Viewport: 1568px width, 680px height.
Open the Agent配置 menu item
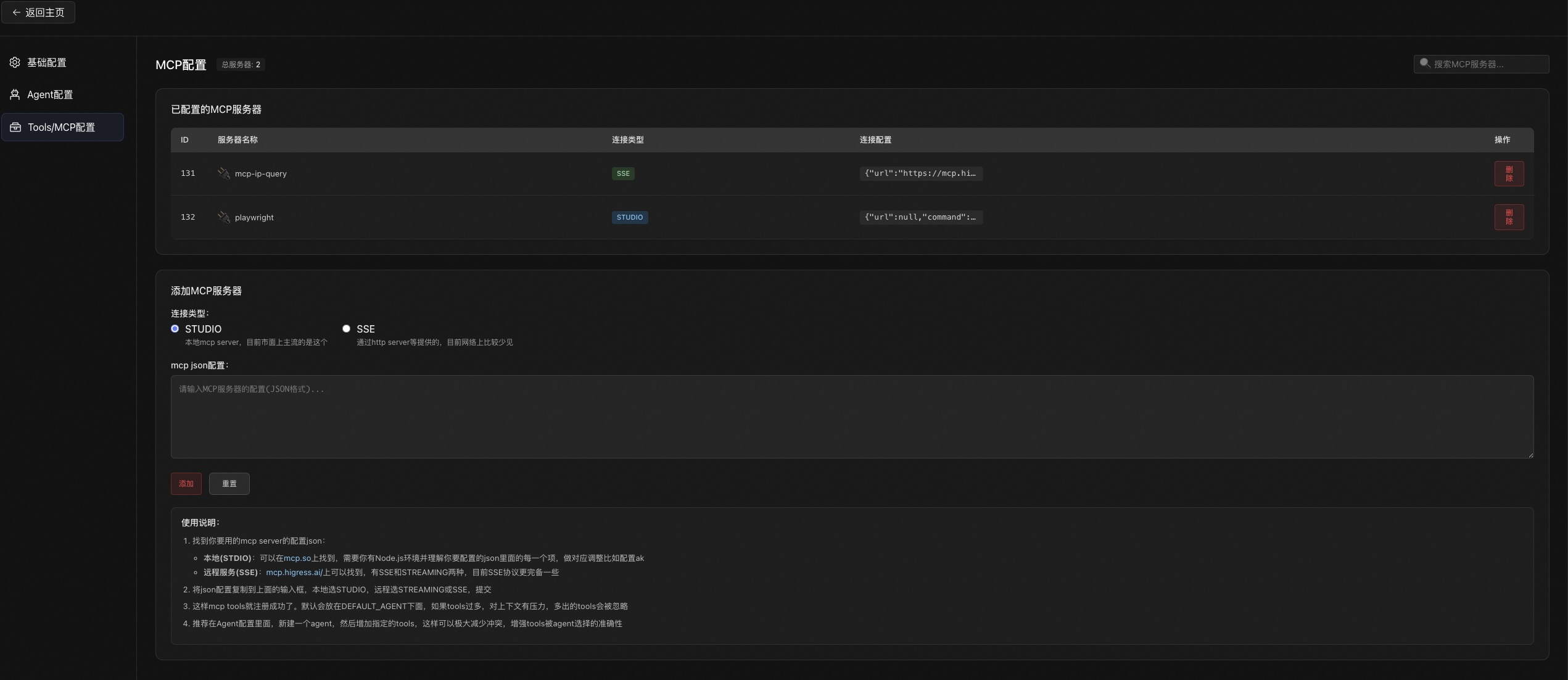50,94
